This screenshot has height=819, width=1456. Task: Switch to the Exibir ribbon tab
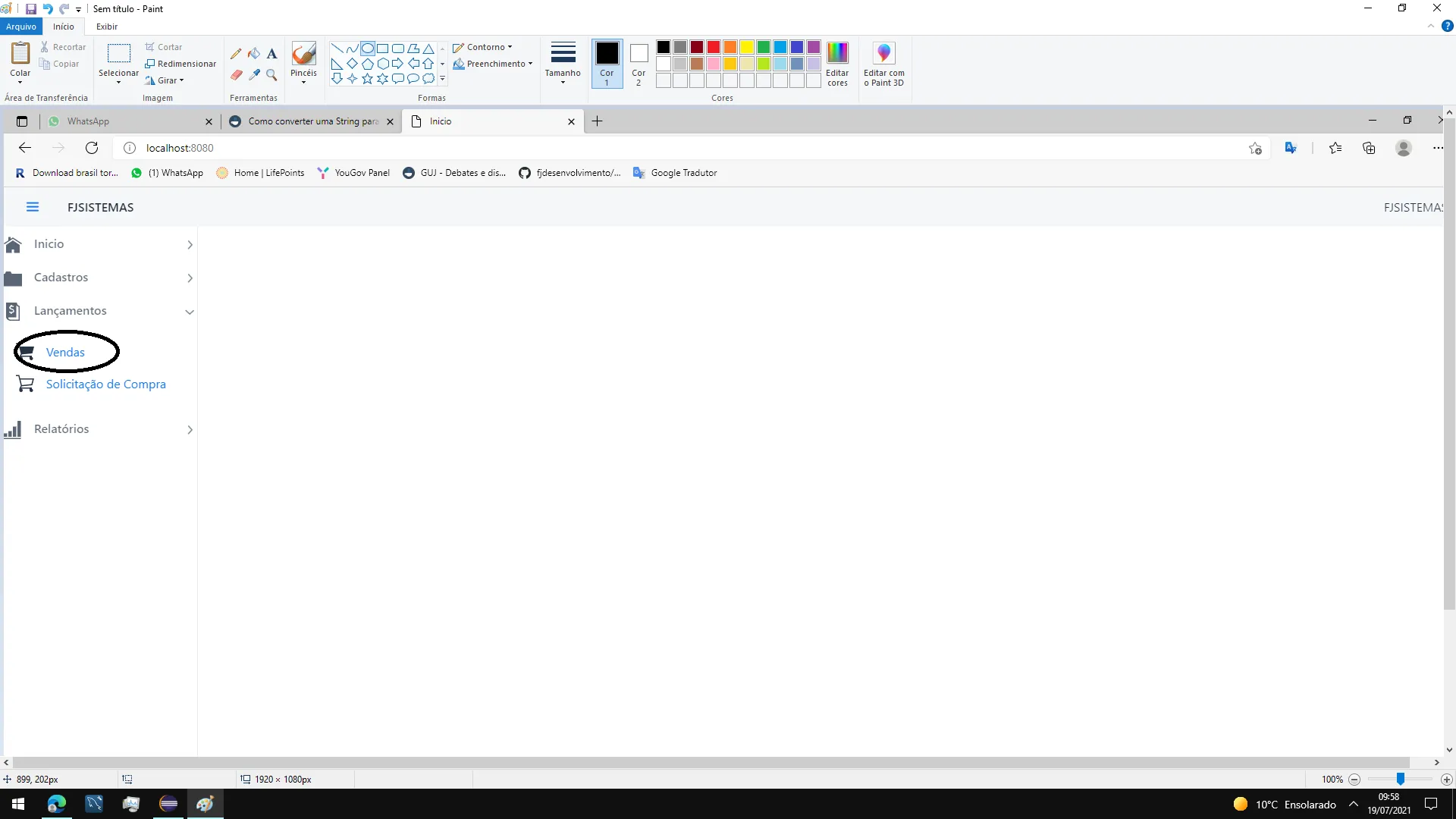tap(107, 27)
